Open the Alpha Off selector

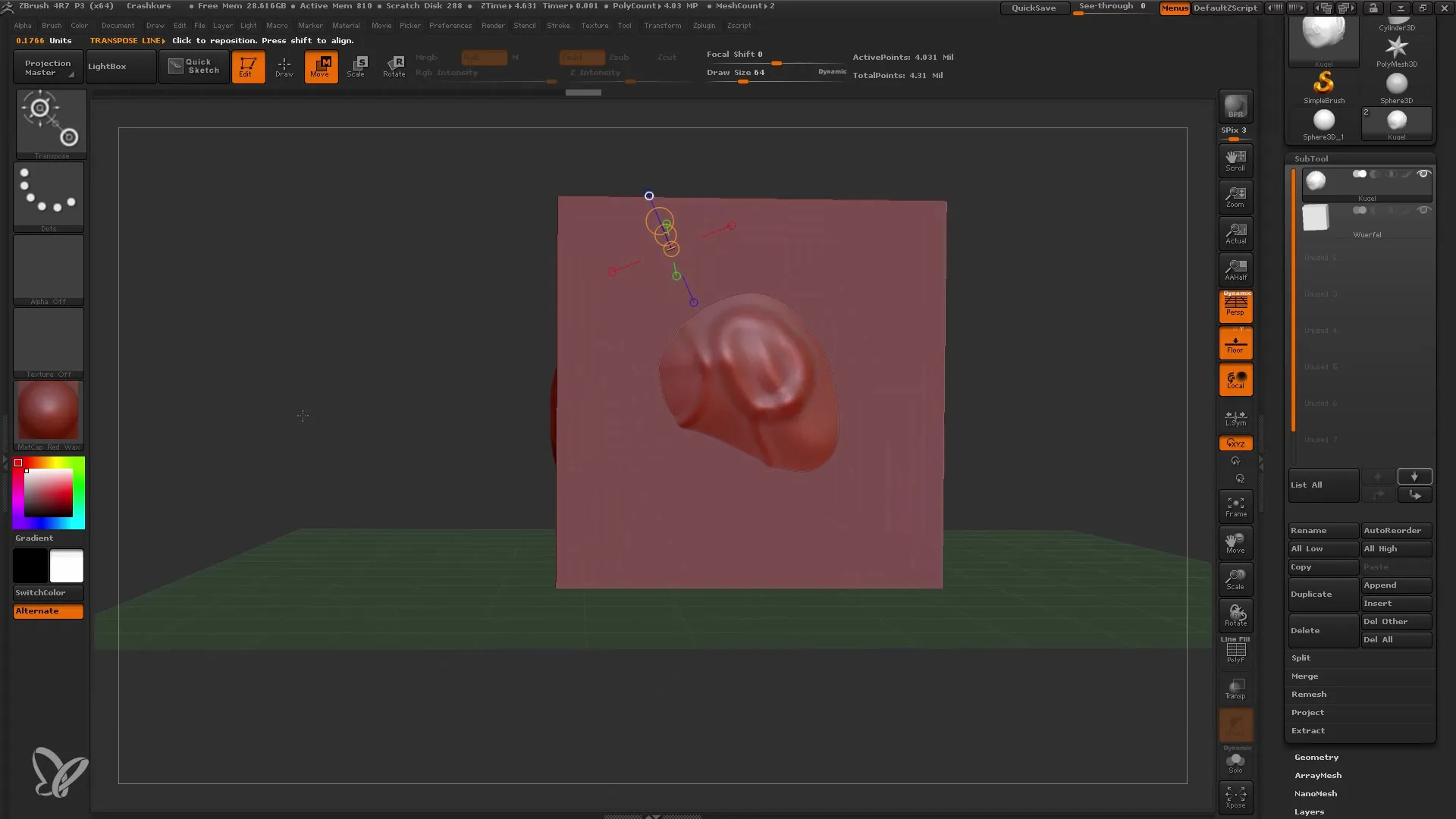click(x=49, y=269)
